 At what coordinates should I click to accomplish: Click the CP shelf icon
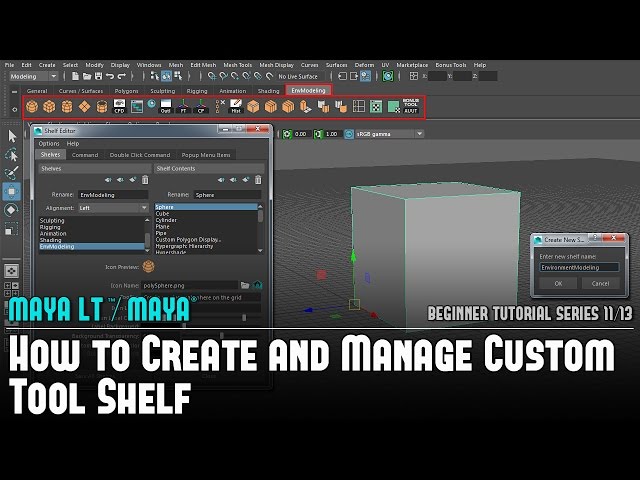click(x=201, y=107)
